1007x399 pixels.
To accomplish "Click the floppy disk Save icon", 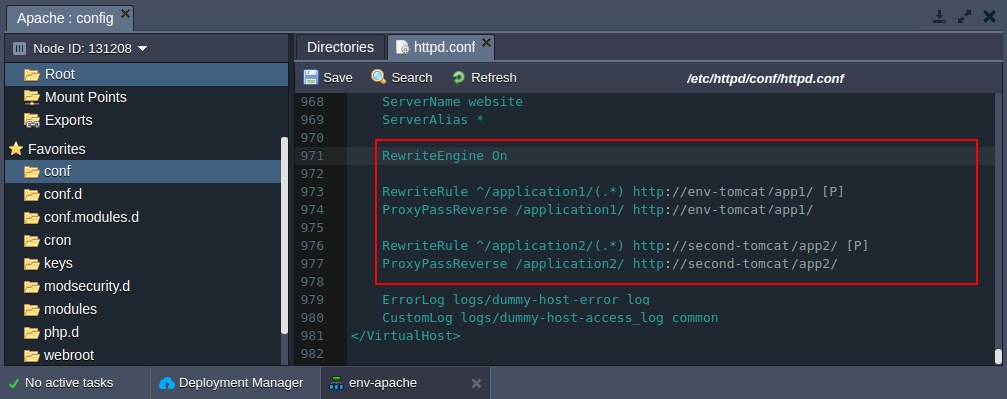I will click(311, 78).
